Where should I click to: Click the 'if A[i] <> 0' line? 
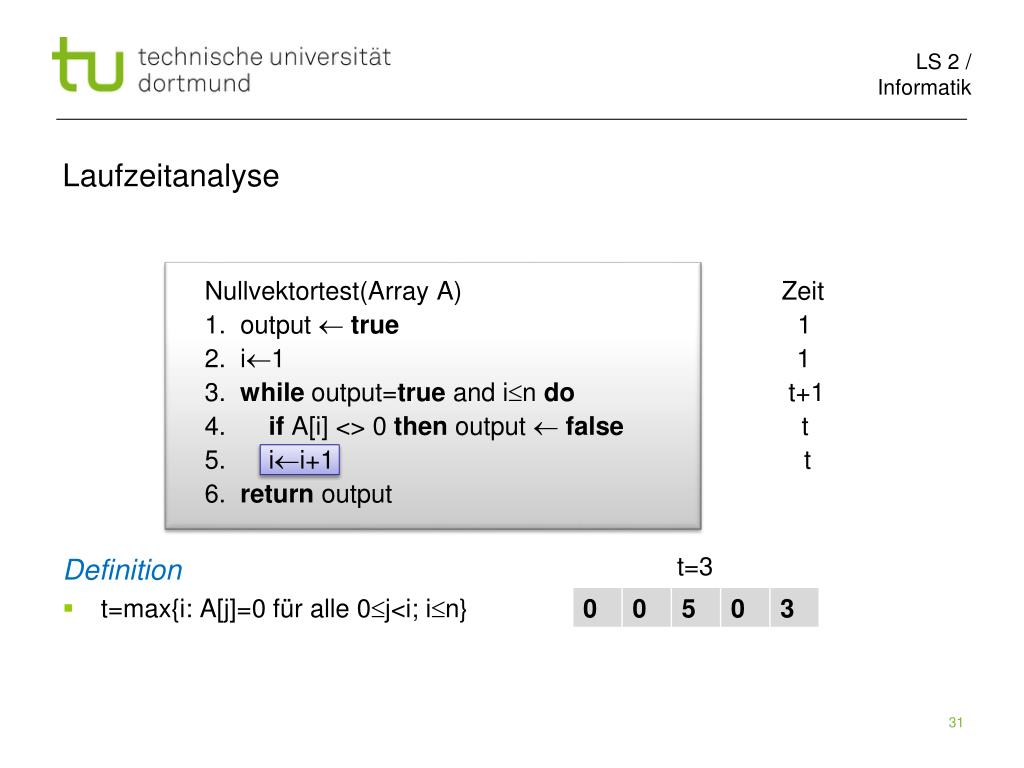[413, 426]
